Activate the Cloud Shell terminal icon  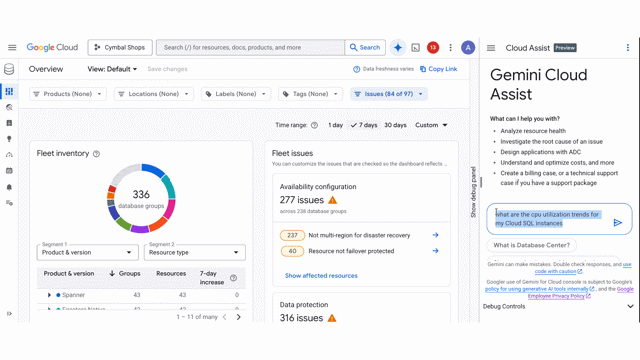(416, 48)
